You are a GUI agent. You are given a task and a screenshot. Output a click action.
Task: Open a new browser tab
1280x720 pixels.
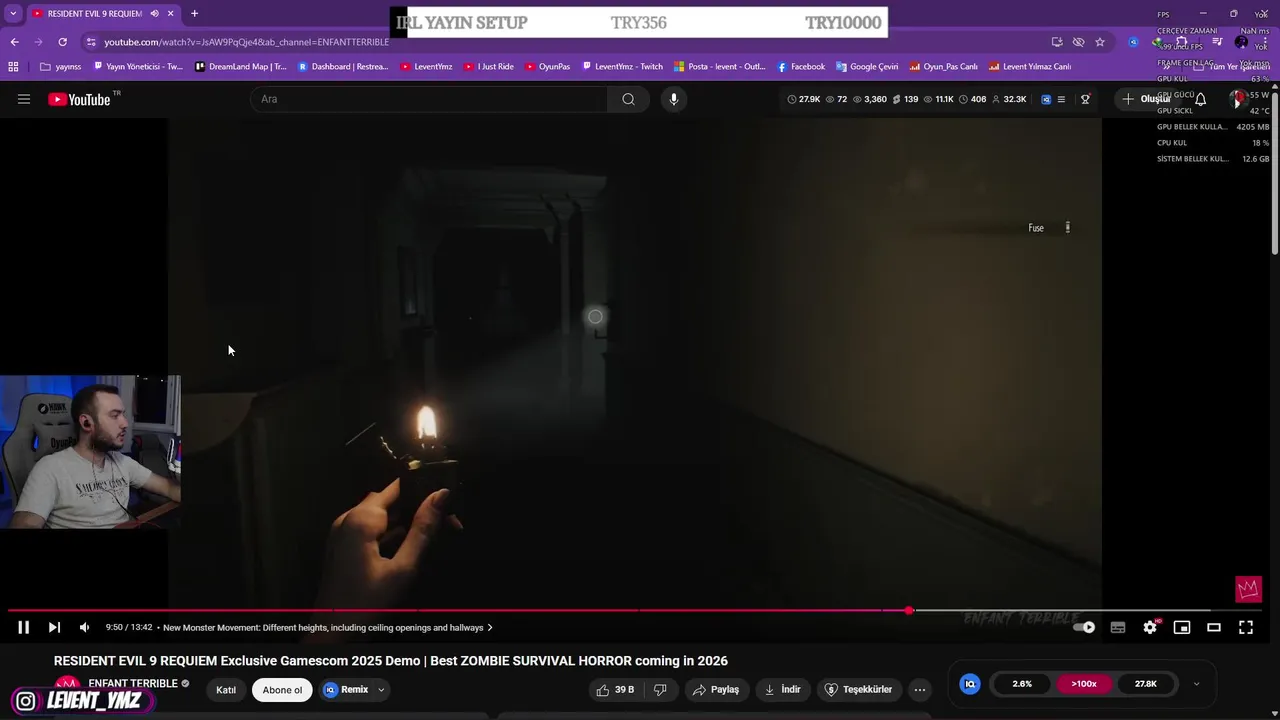(194, 14)
